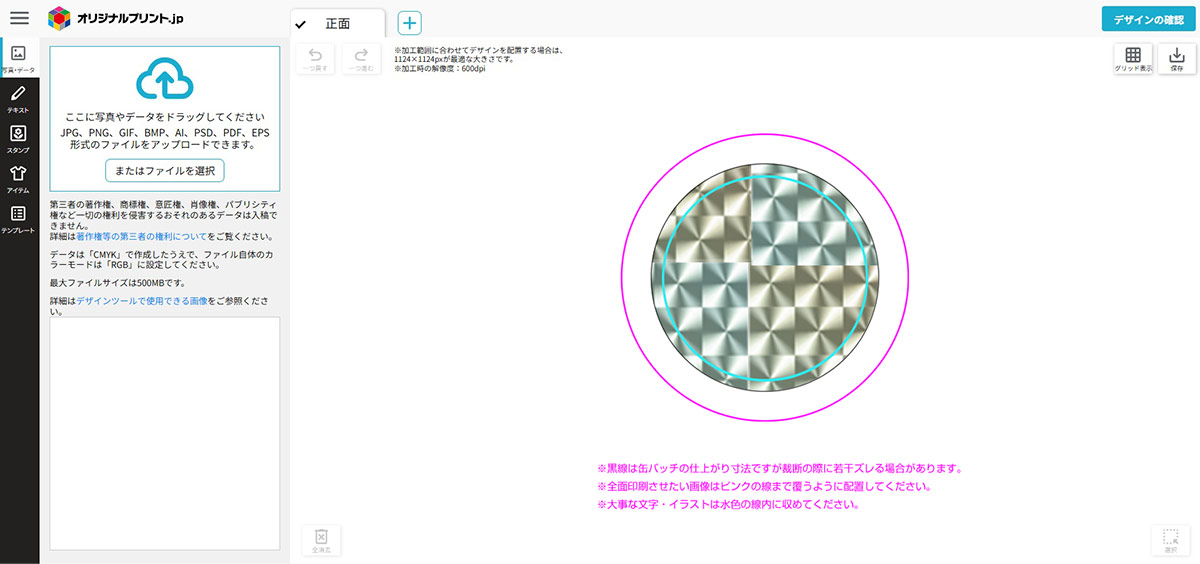The image size is (1200, 564).
Task: Click the デザインの確認 button
Action: coord(1148,19)
